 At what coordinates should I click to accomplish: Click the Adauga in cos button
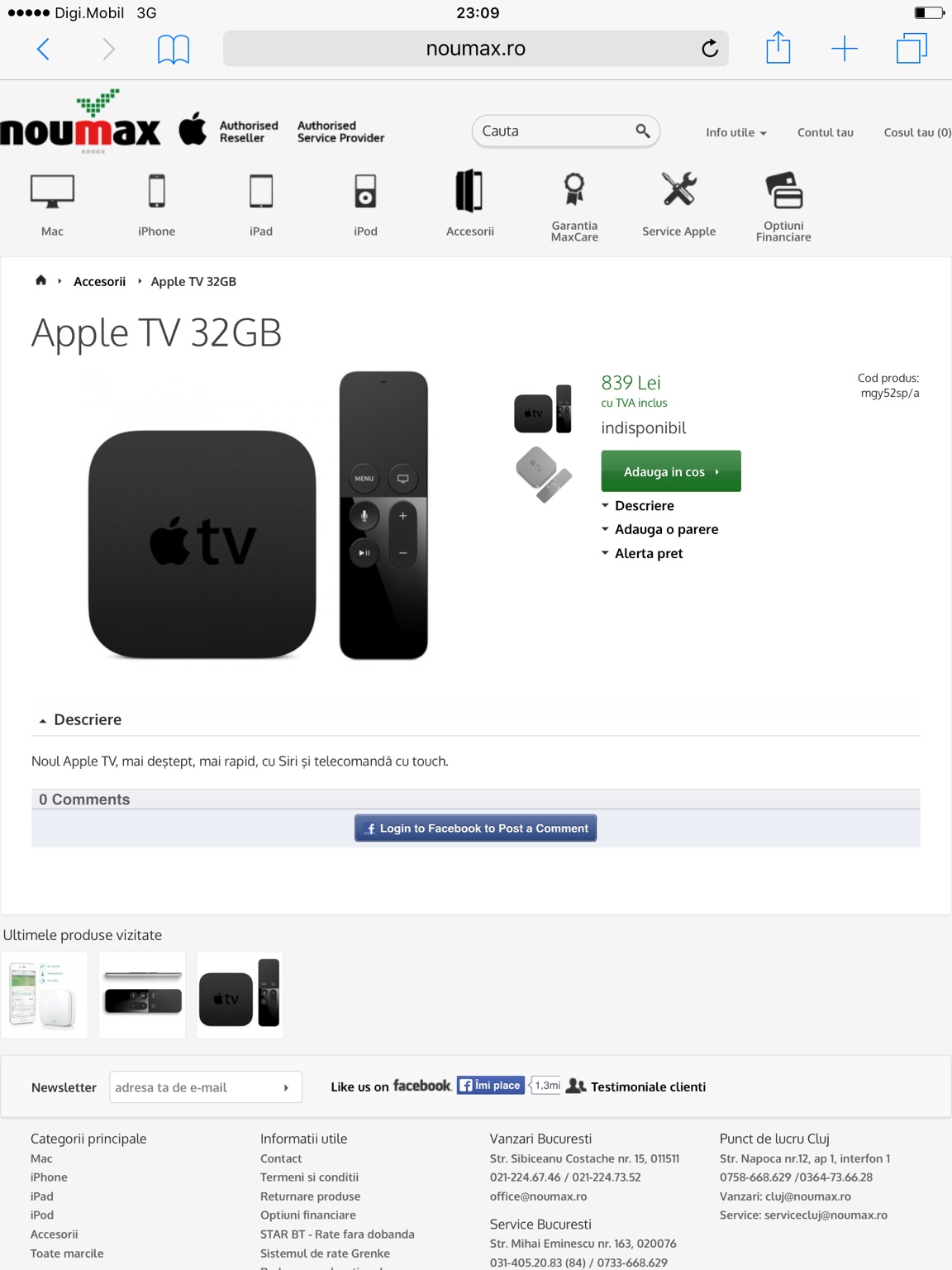[x=671, y=471]
